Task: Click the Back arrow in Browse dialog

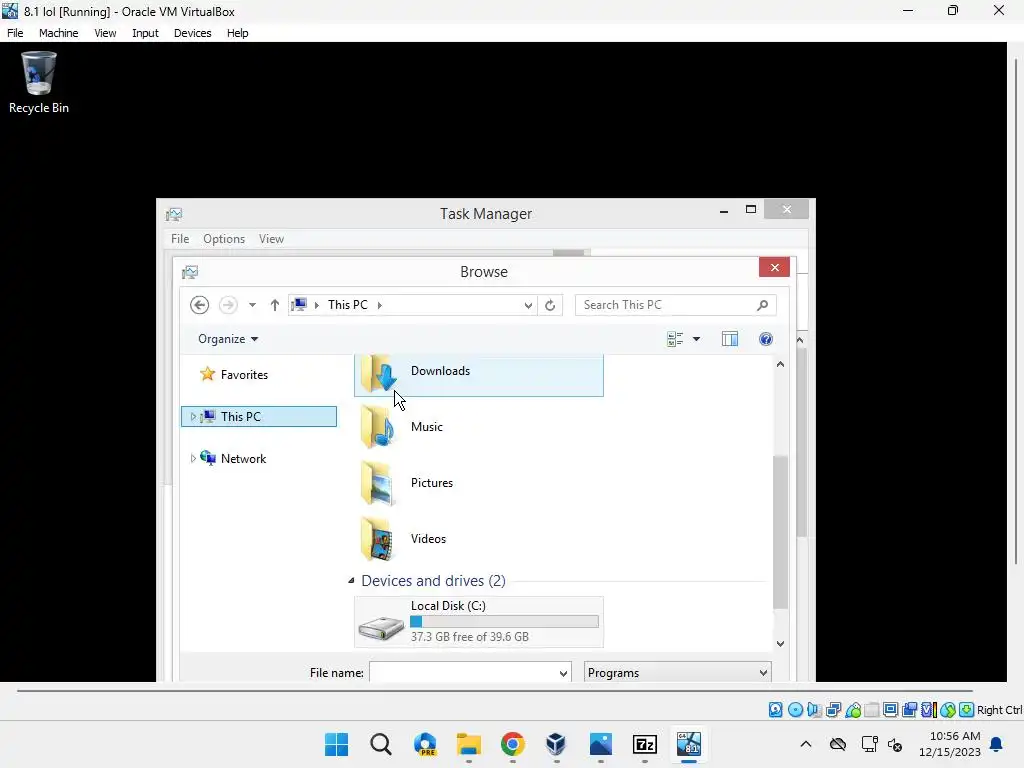Action: 199,305
